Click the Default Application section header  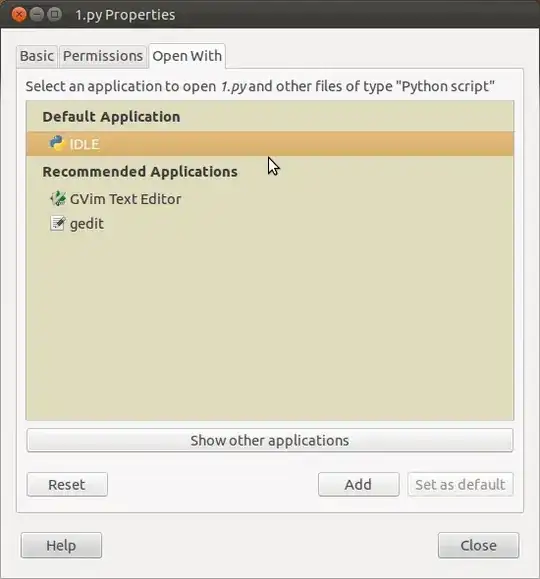tap(111, 117)
